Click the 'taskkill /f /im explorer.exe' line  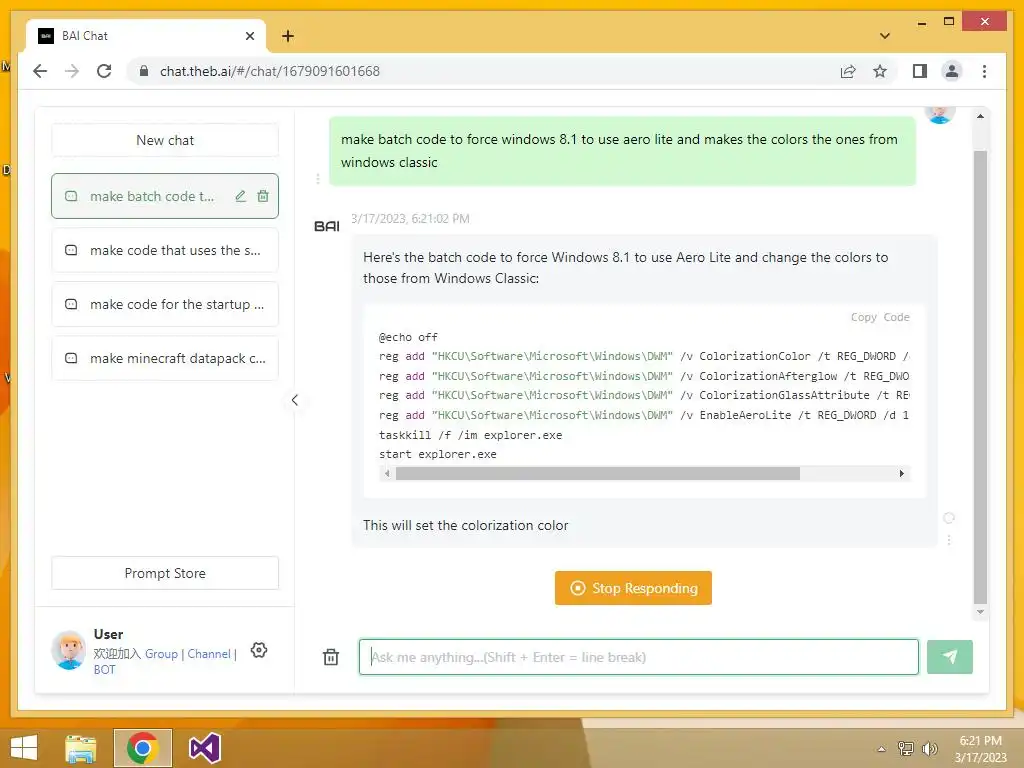coord(470,435)
